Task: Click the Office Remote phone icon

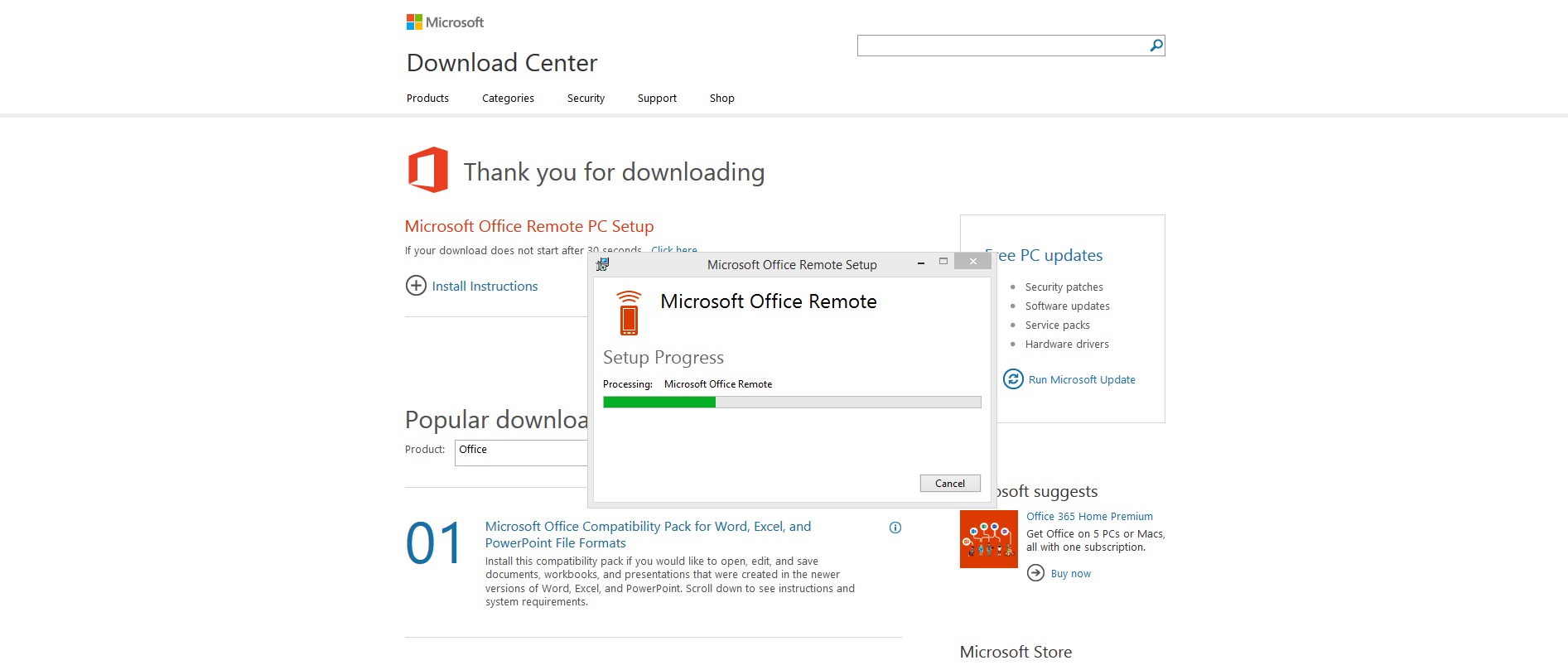Action: (630, 313)
